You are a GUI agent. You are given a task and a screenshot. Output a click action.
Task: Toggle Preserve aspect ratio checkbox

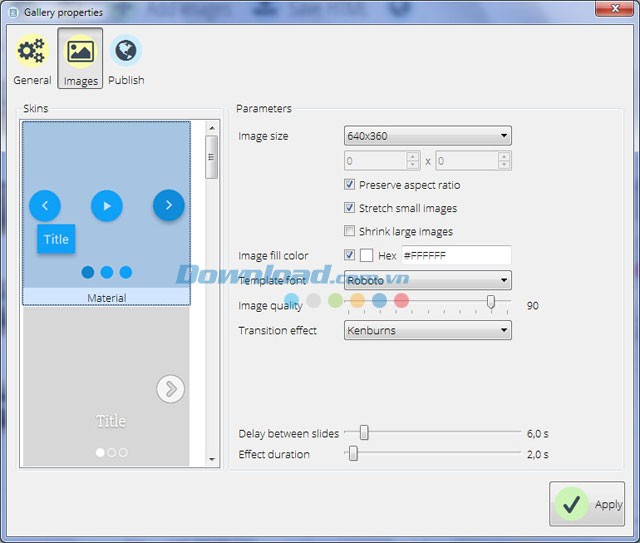pyautogui.click(x=350, y=185)
